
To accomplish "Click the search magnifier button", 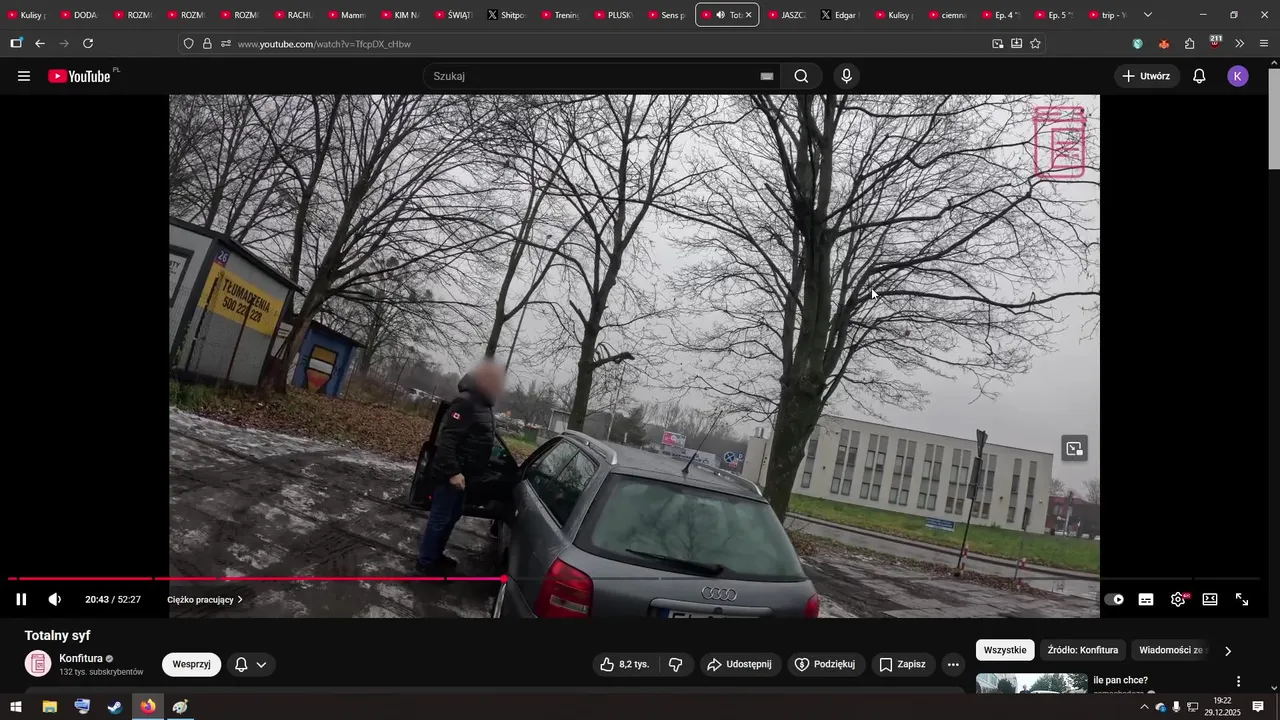I will tap(801, 76).
